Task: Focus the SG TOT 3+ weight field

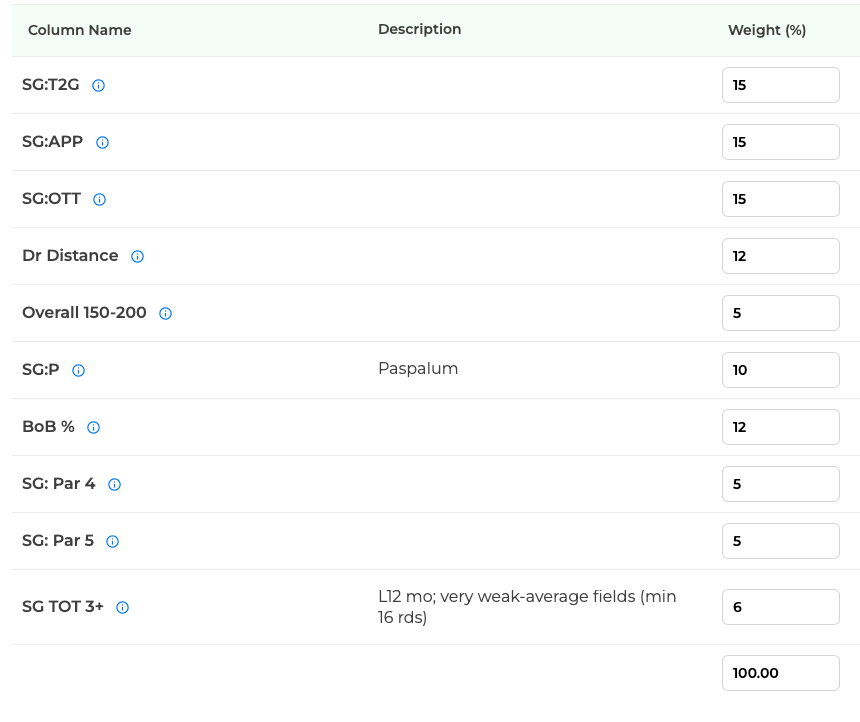Action: pyautogui.click(x=780, y=607)
